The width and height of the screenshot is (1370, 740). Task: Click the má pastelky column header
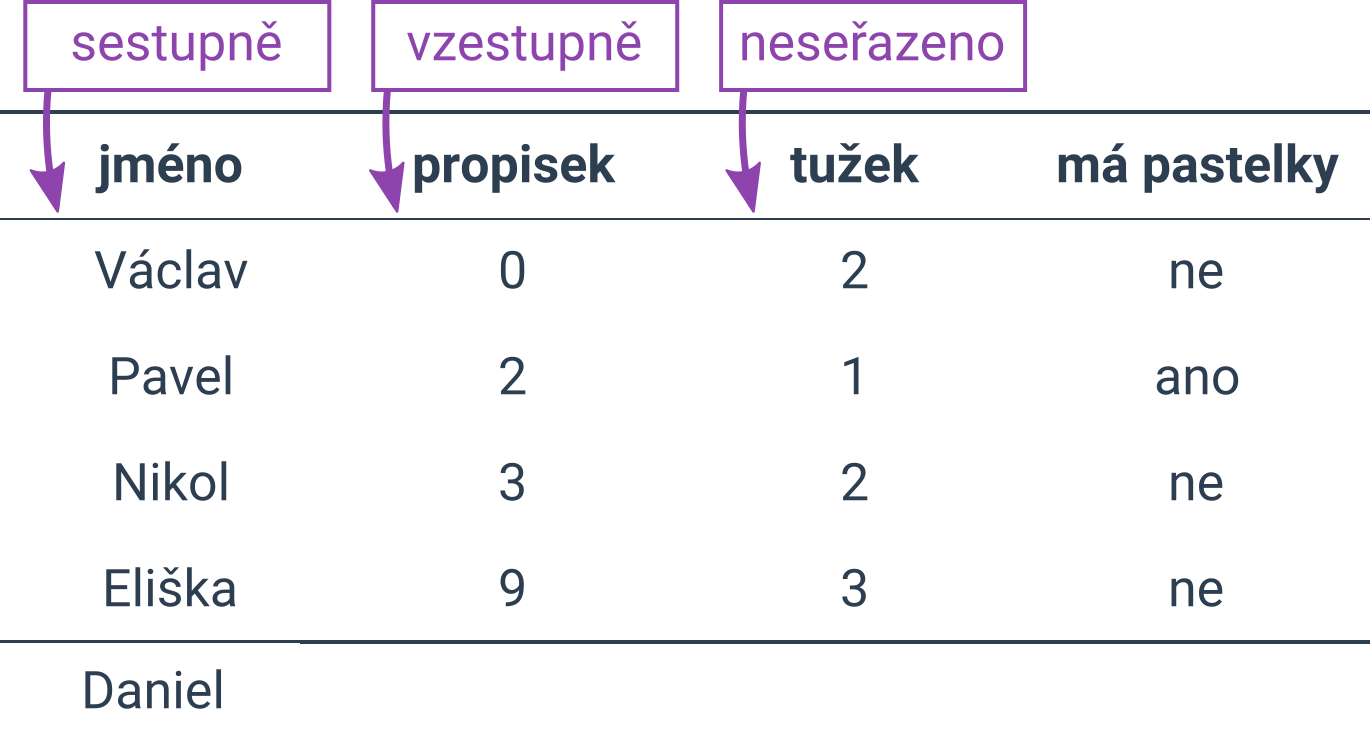point(1197,168)
